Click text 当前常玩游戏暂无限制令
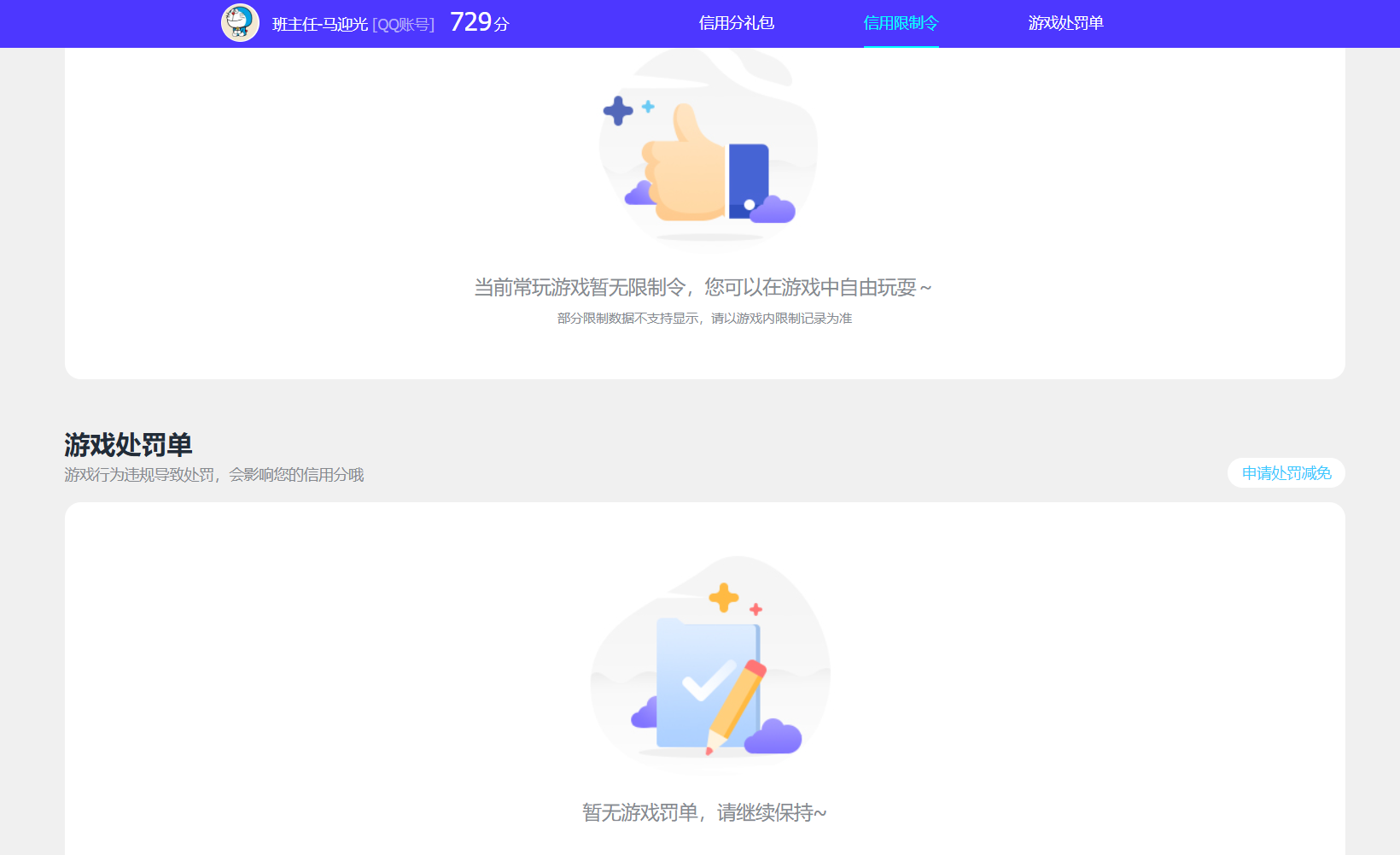 click(x=580, y=288)
